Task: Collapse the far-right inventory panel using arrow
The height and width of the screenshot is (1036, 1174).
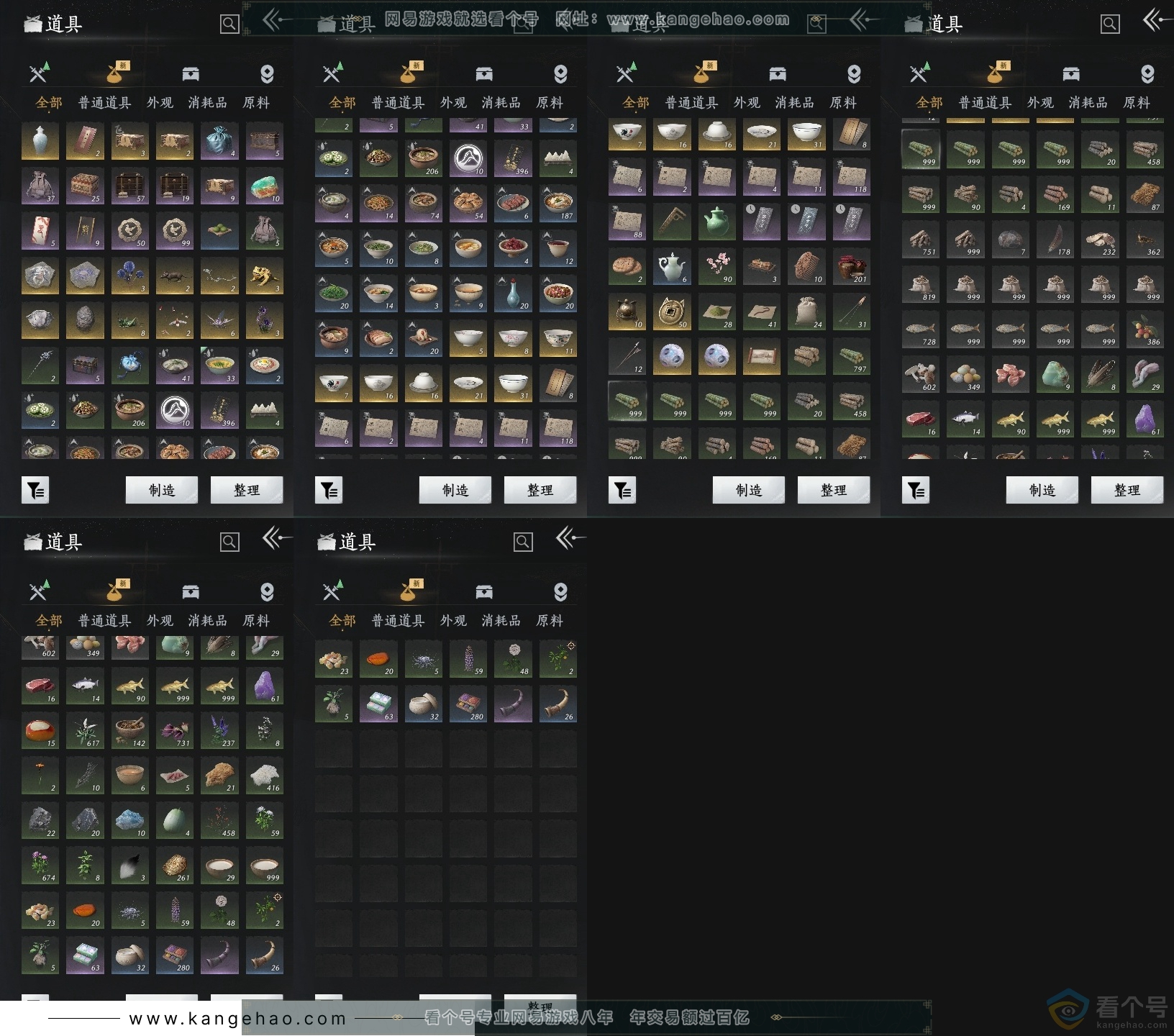Action: click(1157, 21)
